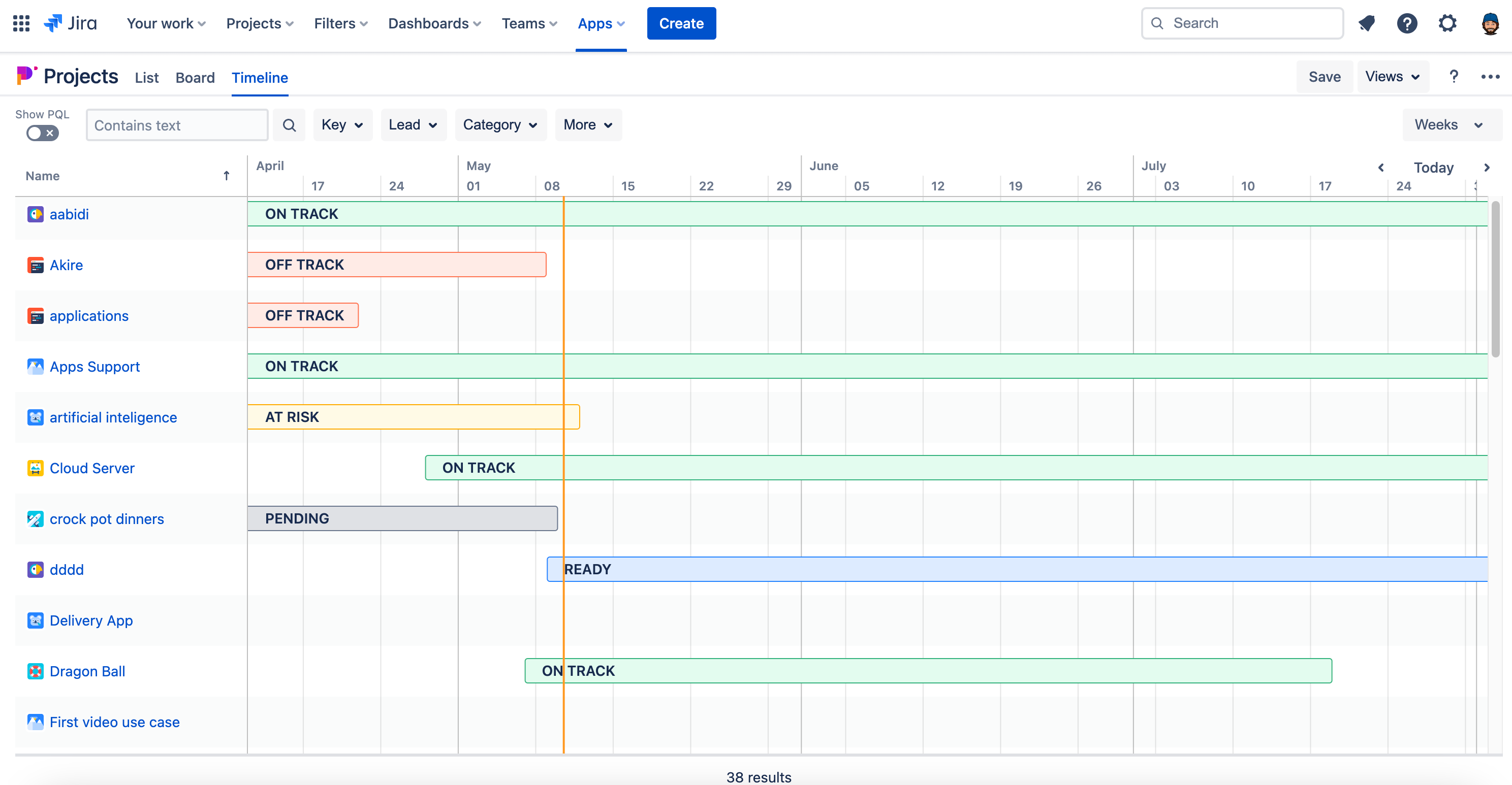Open the Apps menu
The width and height of the screenshot is (1512, 785).
(x=601, y=23)
